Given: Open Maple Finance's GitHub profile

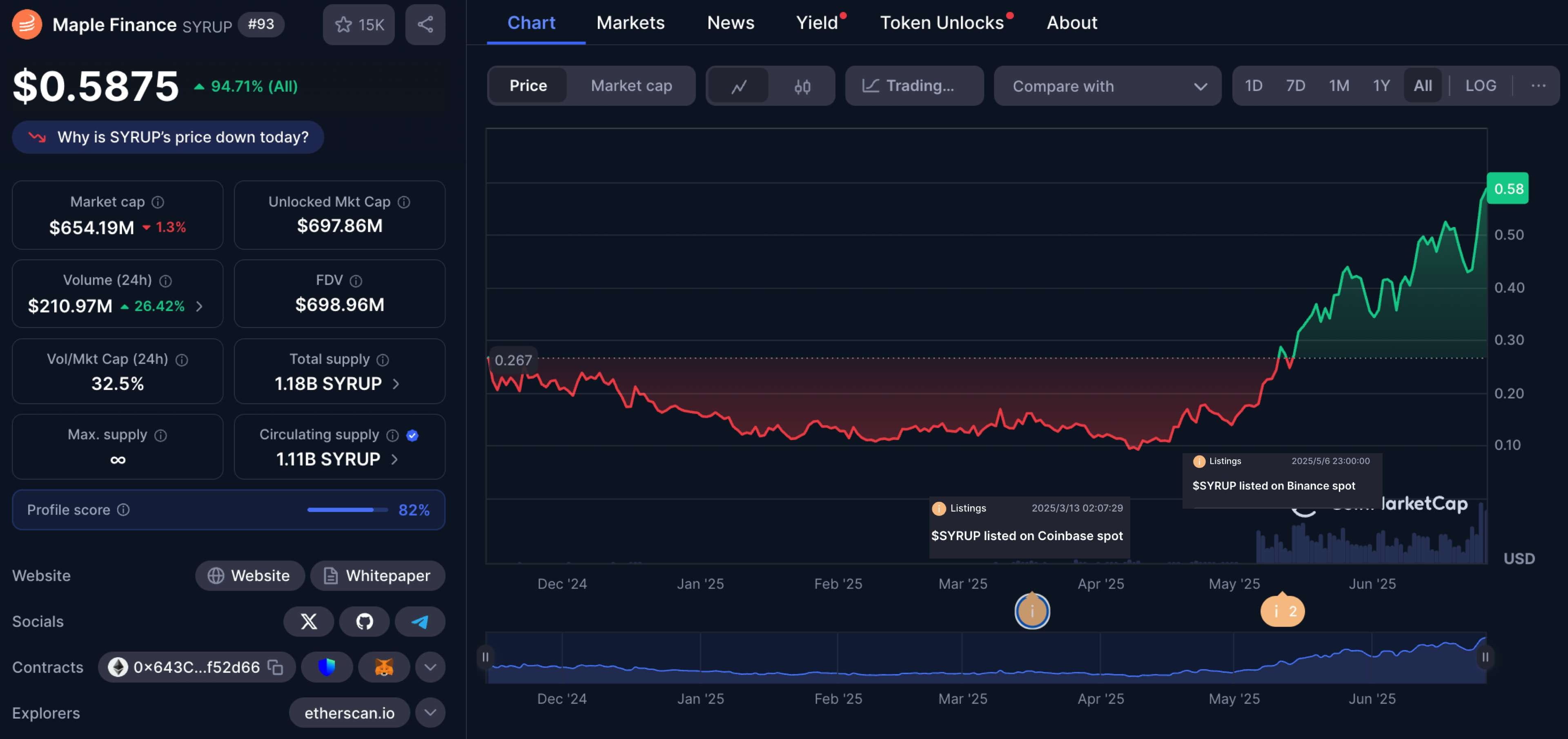Looking at the screenshot, I should tap(364, 621).
